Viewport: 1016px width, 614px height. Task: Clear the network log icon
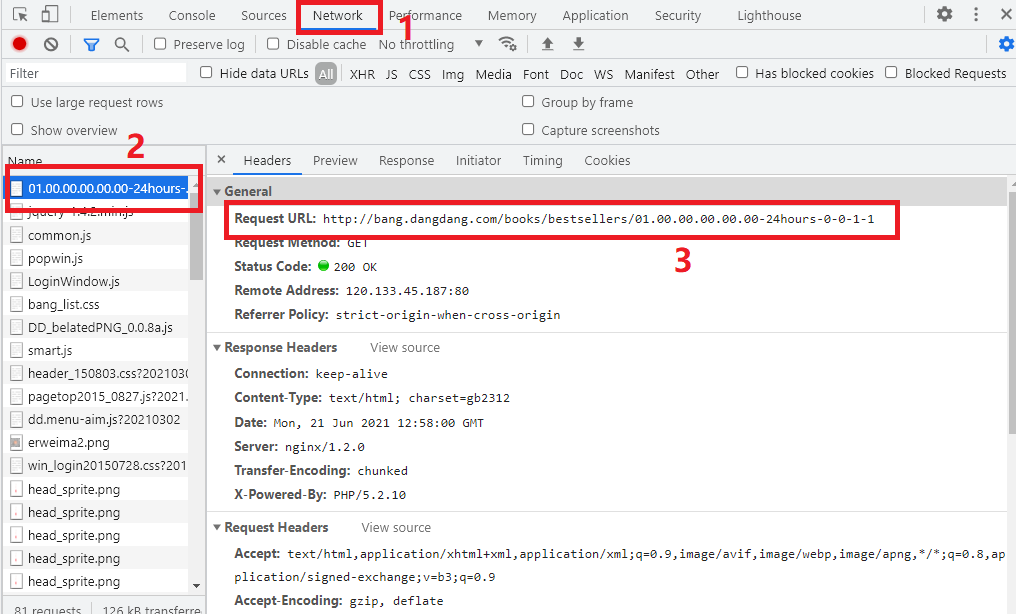click(51, 44)
